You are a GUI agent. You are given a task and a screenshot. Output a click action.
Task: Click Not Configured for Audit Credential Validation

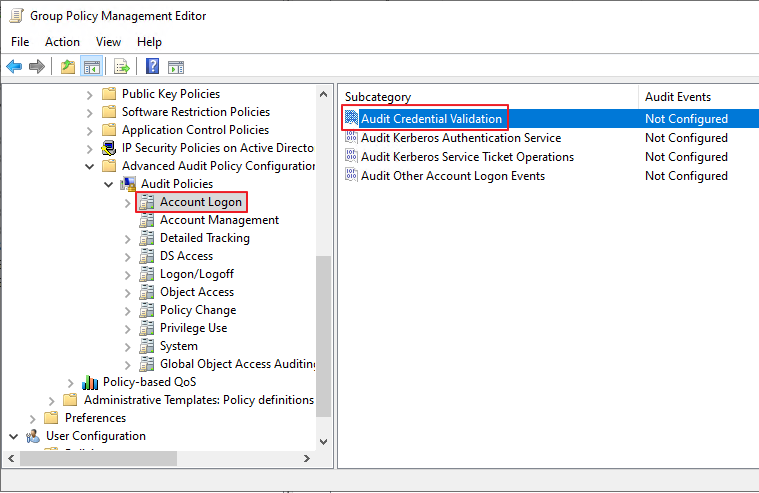[x=686, y=119]
